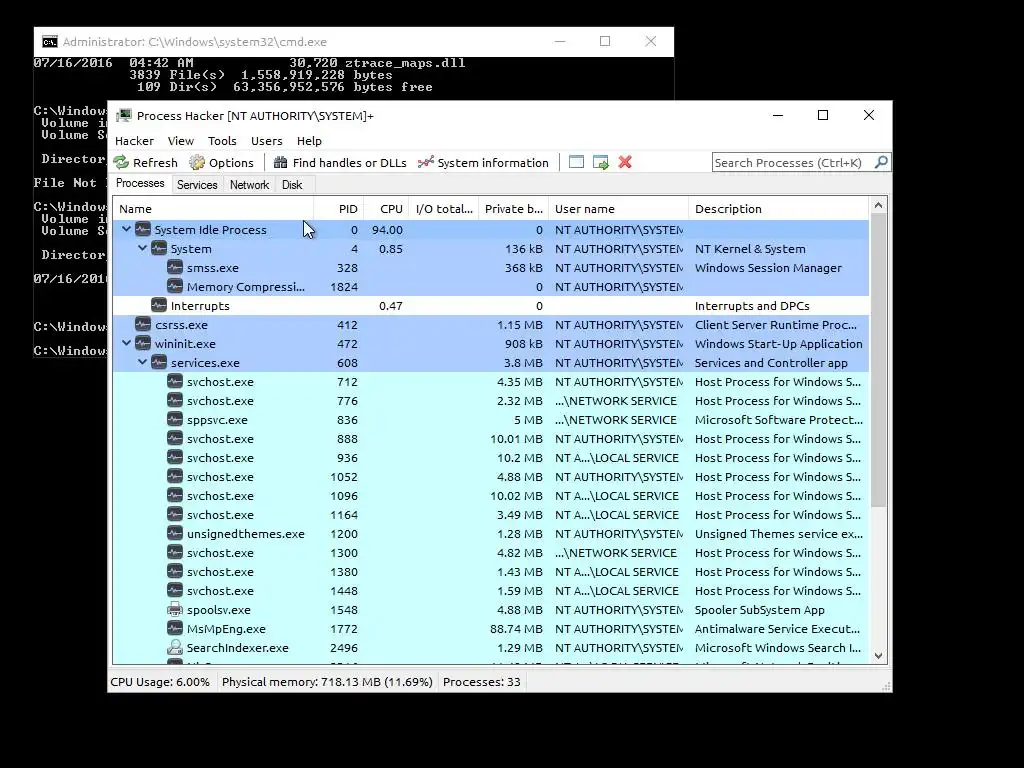This screenshot has height=768, width=1024.
Task: Click the red X terminate icon
Action: point(625,162)
